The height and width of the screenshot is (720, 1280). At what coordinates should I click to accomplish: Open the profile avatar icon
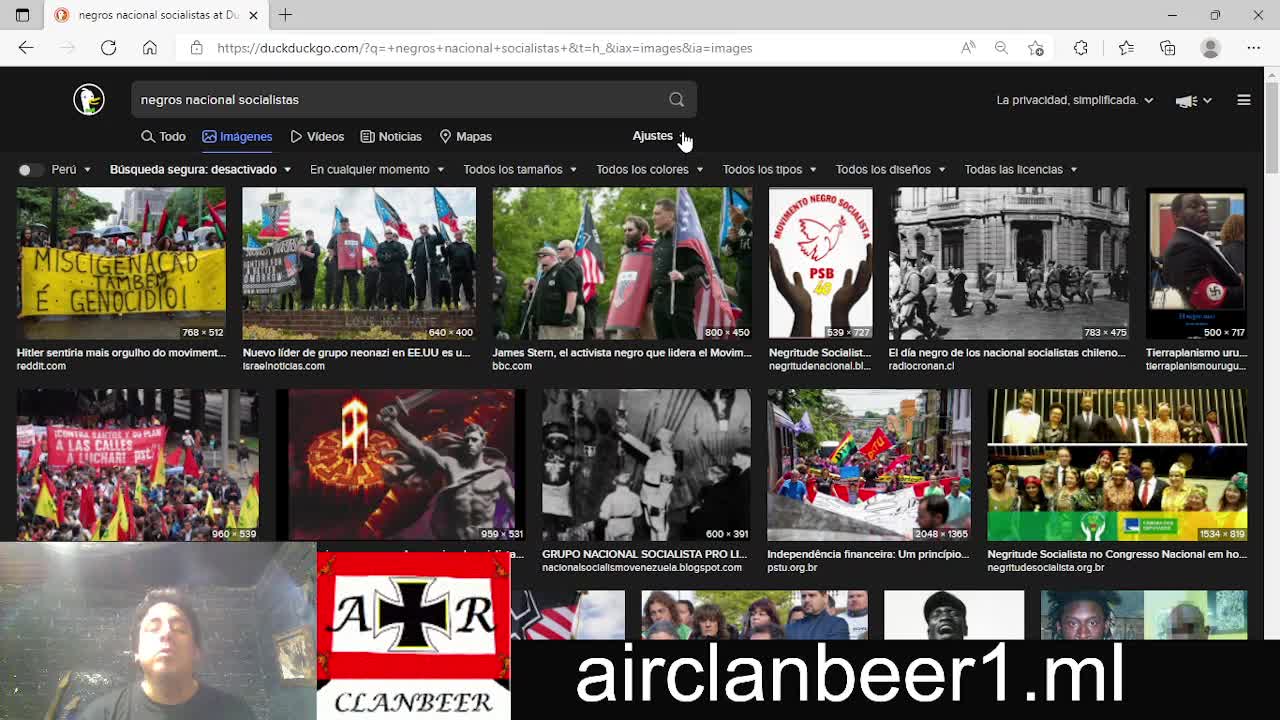(x=1211, y=48)
